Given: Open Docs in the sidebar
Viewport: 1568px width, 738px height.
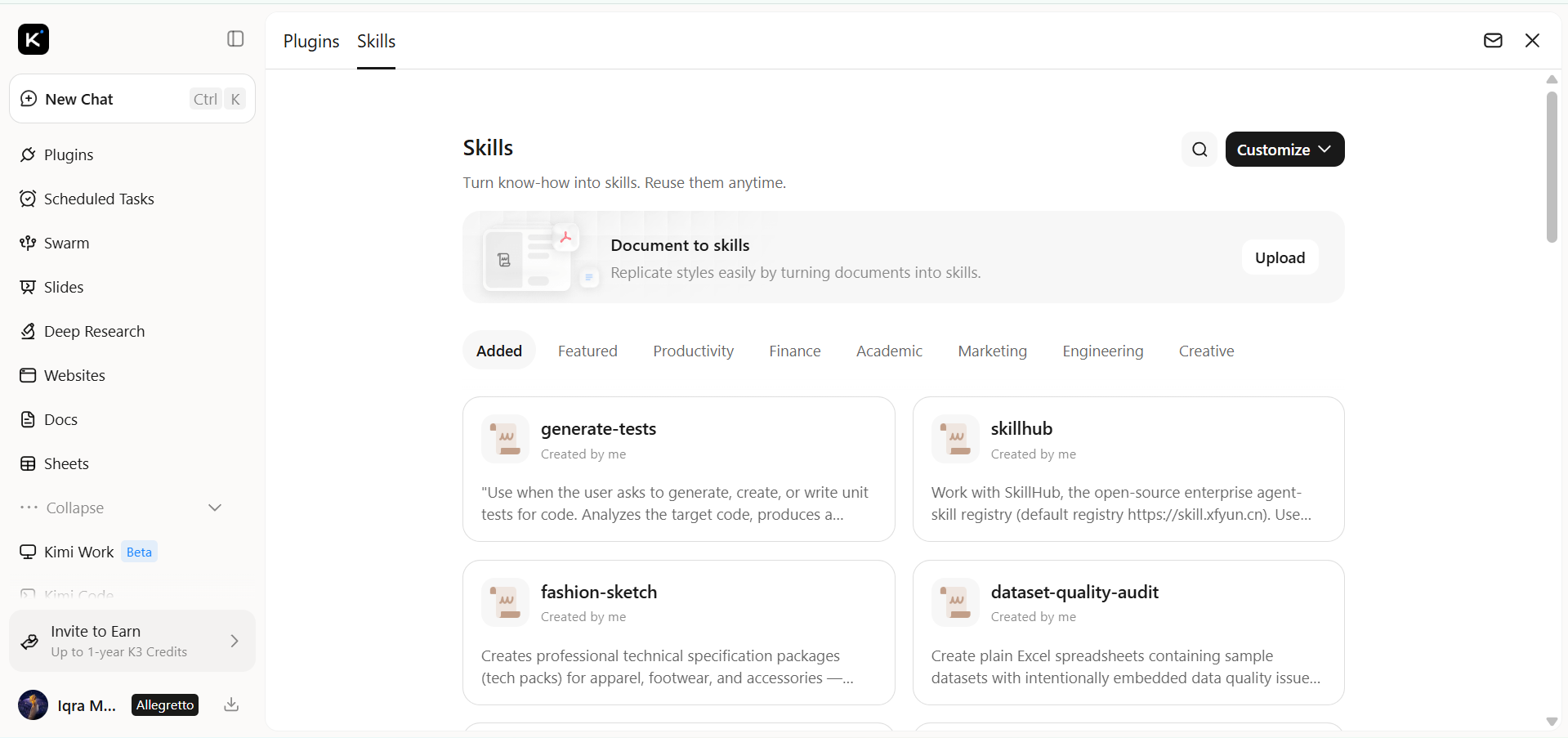Looking at the screenshot, I should 132,419.
